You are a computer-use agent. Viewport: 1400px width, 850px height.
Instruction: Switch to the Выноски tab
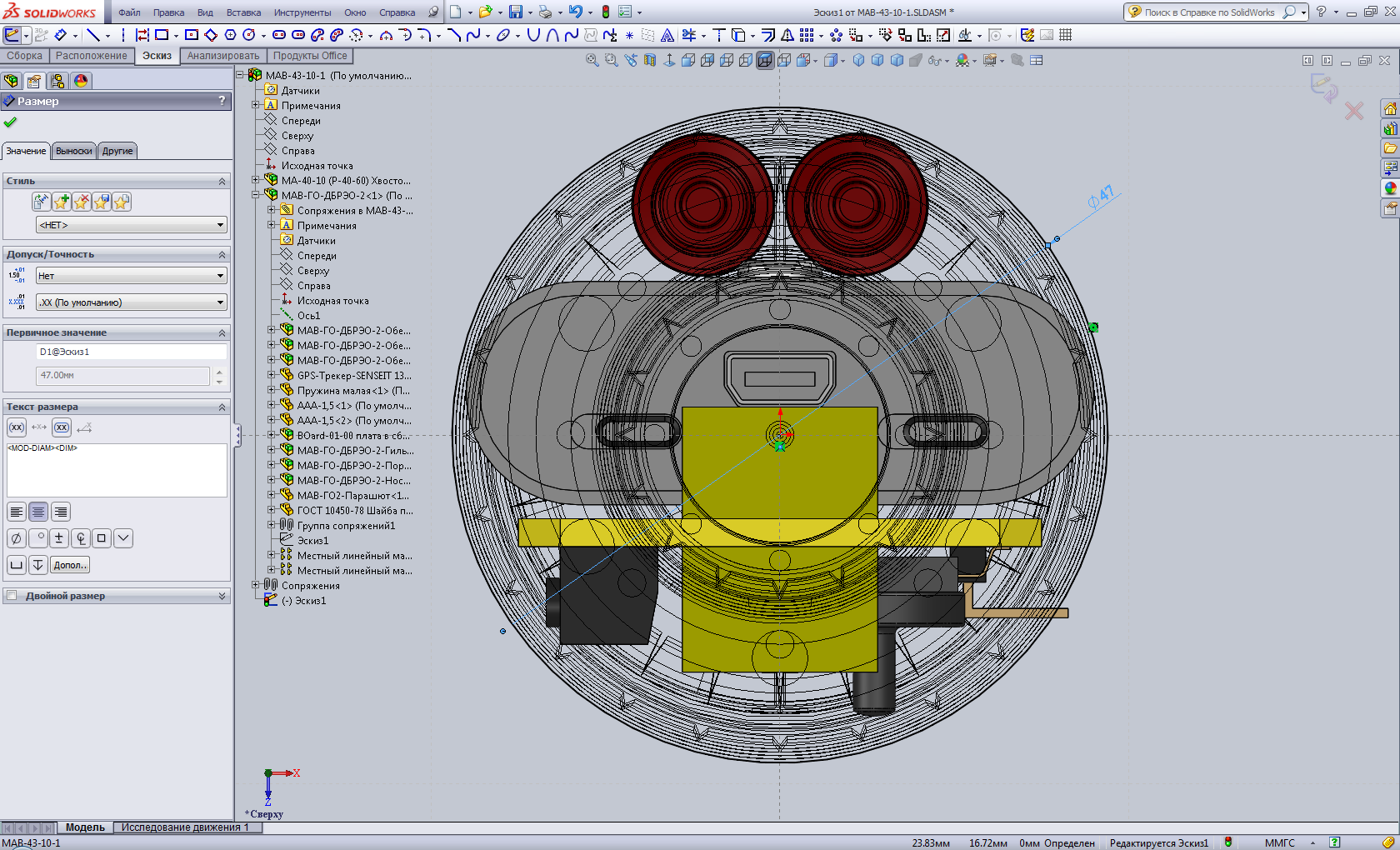tap(74, 151)
